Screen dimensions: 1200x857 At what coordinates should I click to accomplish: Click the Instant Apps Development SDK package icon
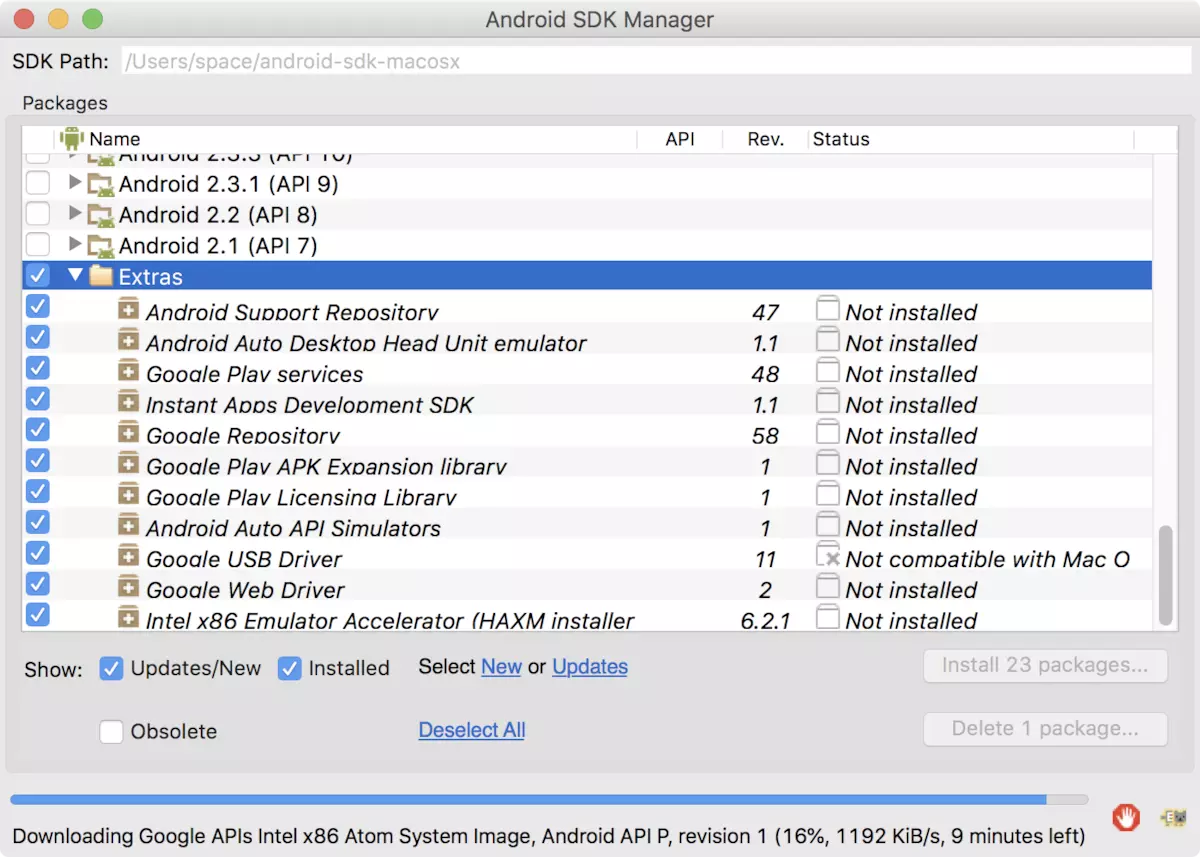pos(128,402)
